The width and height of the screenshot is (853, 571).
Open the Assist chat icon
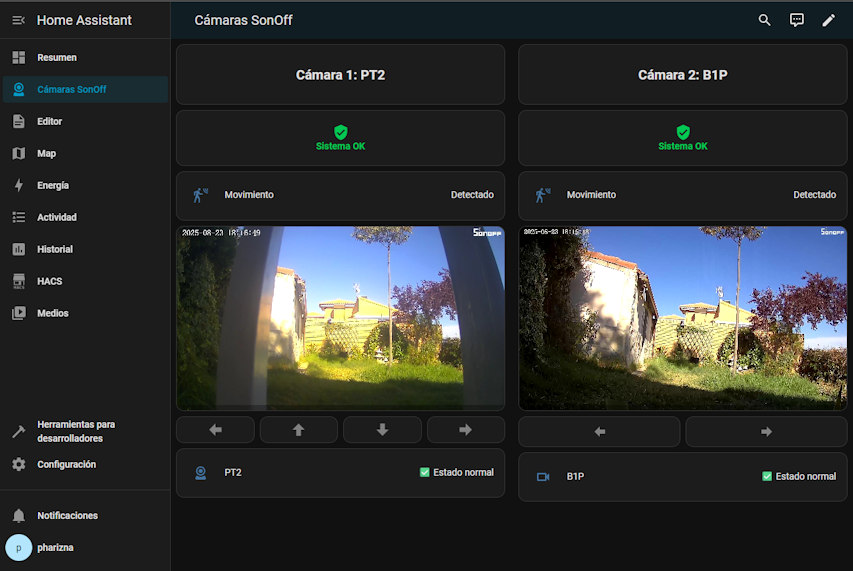(796, 20)
